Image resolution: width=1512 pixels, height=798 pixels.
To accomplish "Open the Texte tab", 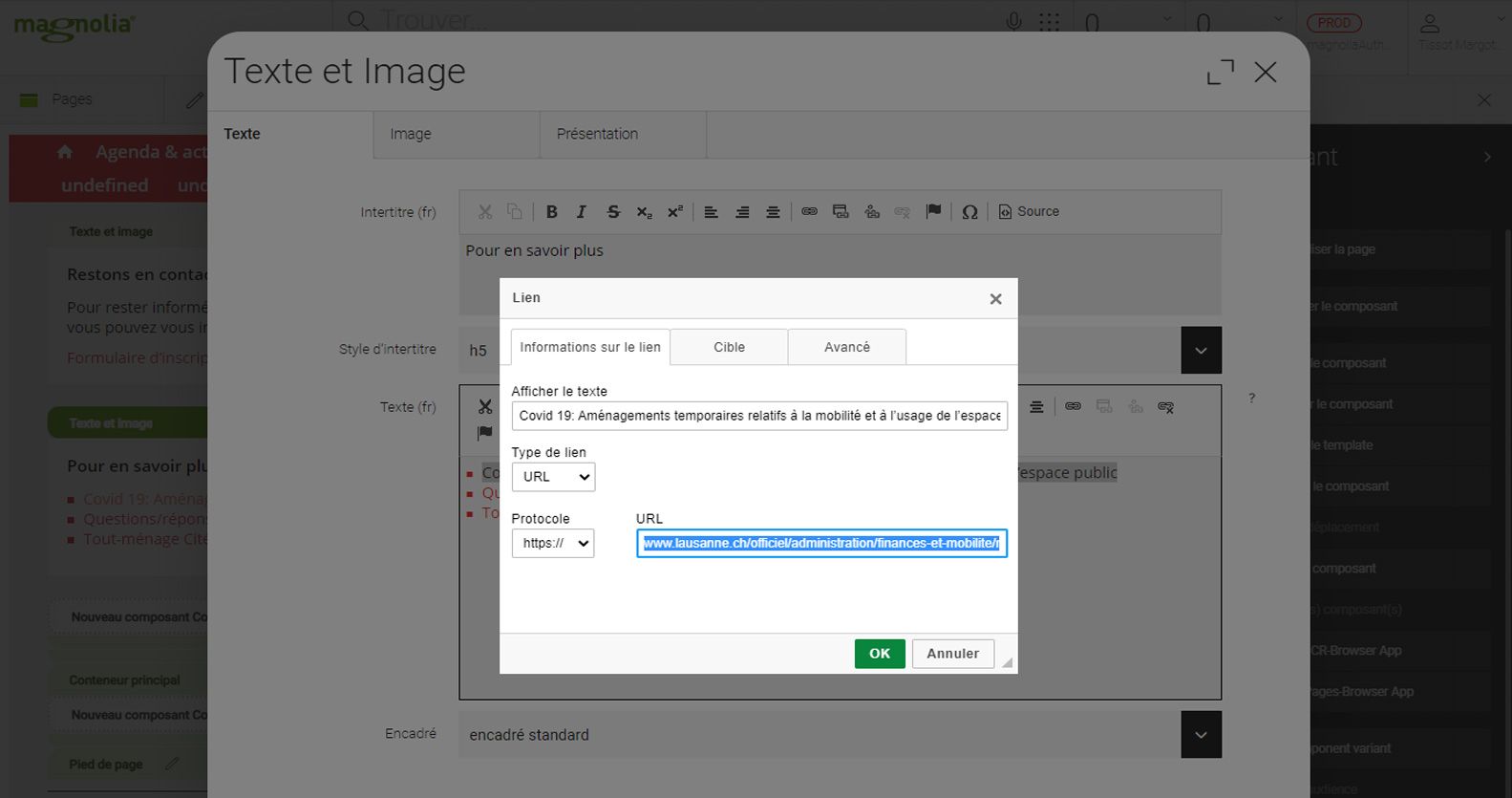I will 290,135.
